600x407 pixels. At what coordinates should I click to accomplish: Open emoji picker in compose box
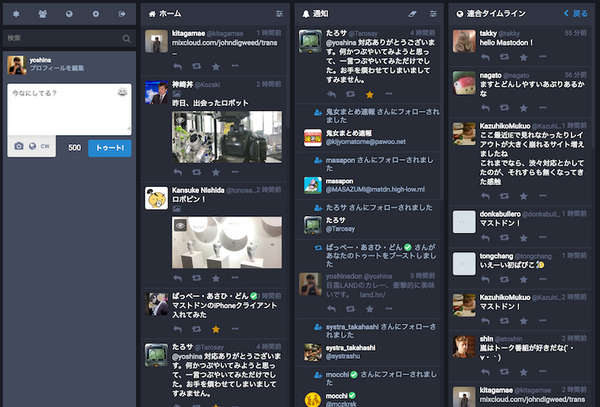tap(122, 92)
